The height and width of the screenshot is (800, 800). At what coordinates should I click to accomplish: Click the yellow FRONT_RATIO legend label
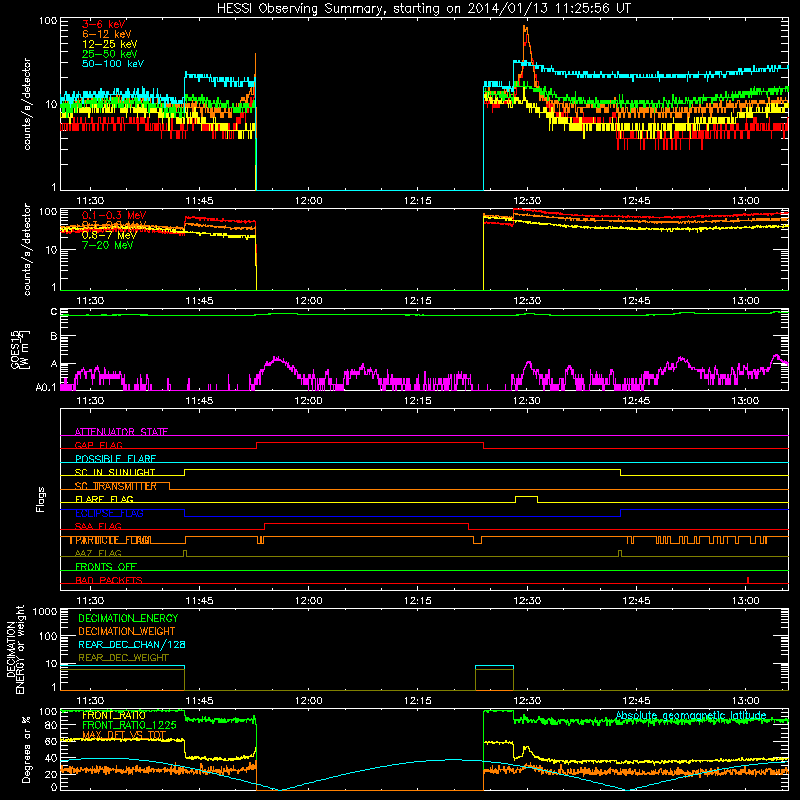114,715
